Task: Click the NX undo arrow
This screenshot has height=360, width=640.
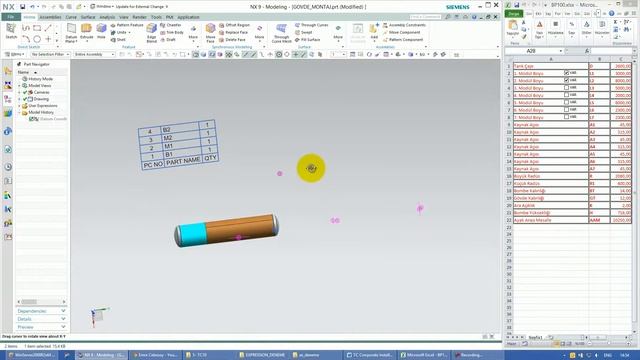Action: point(32,7)
